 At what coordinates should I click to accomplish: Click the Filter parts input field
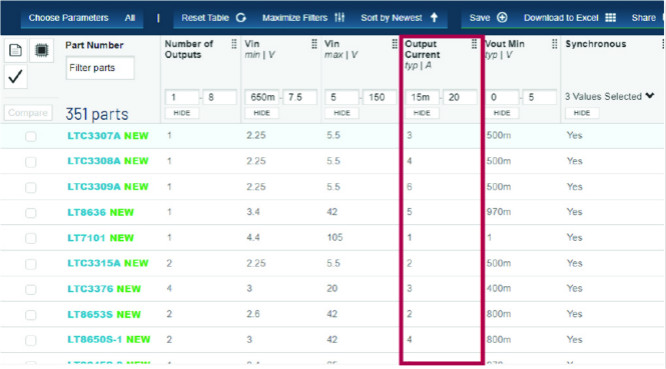(x=100, y=68)
